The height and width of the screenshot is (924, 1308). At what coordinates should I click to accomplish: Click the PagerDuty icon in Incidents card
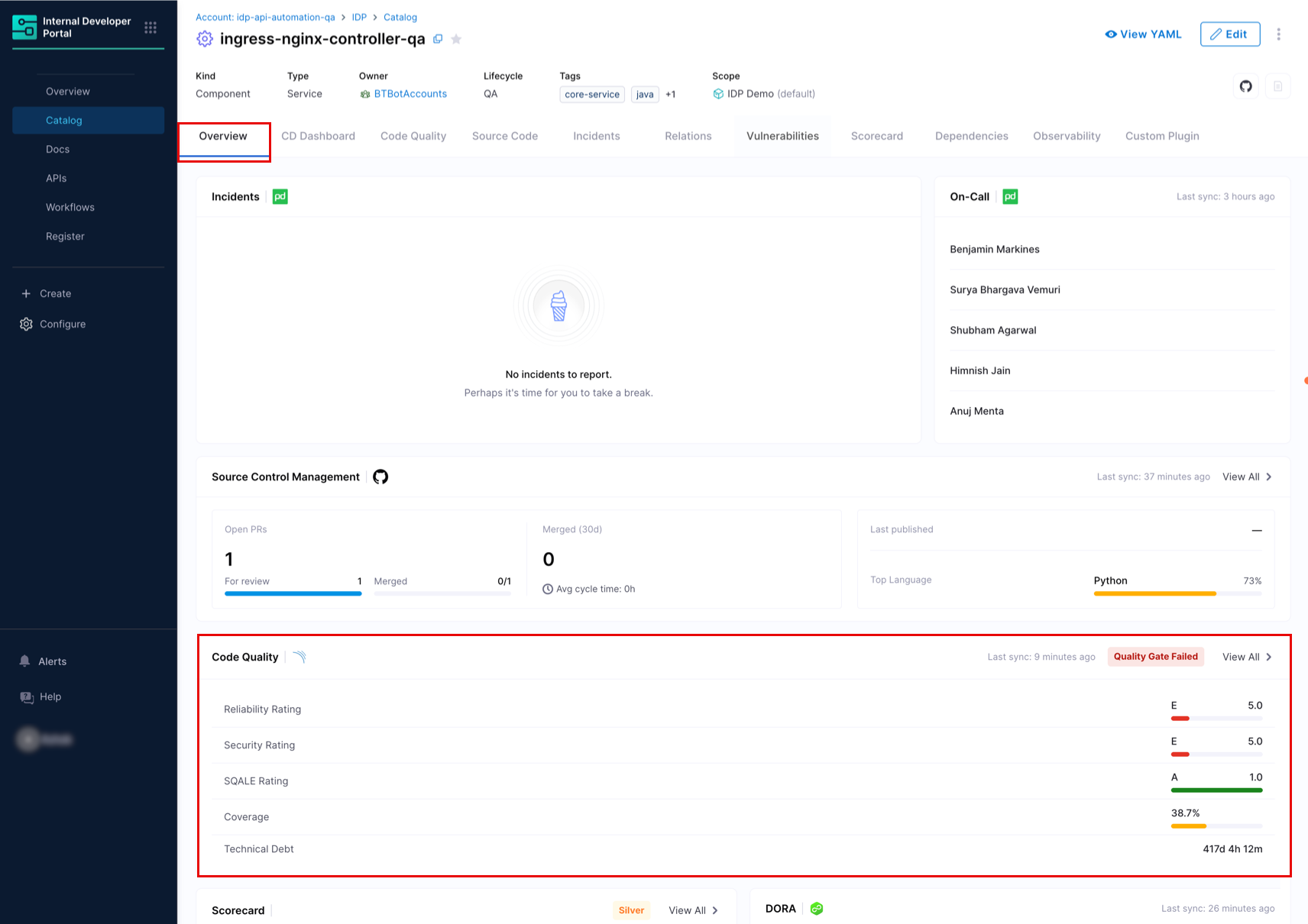tap(280, 196)
